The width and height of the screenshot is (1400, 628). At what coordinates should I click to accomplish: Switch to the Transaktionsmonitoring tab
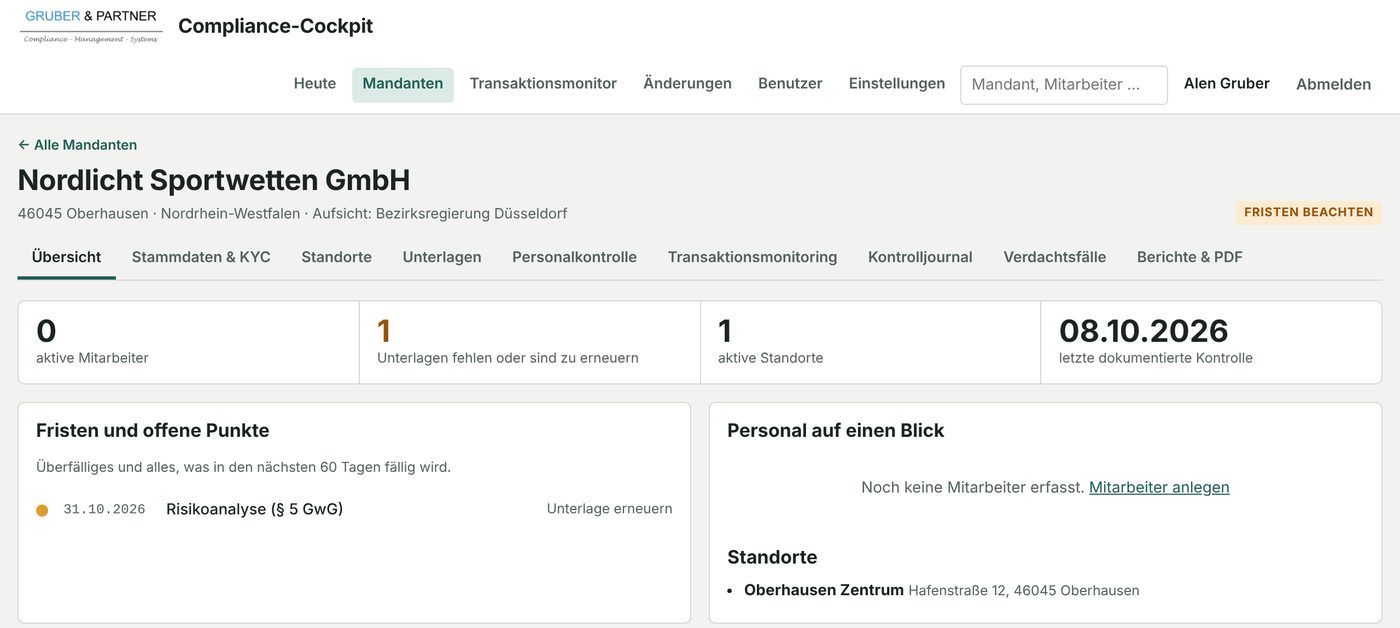tap(753, 257)
